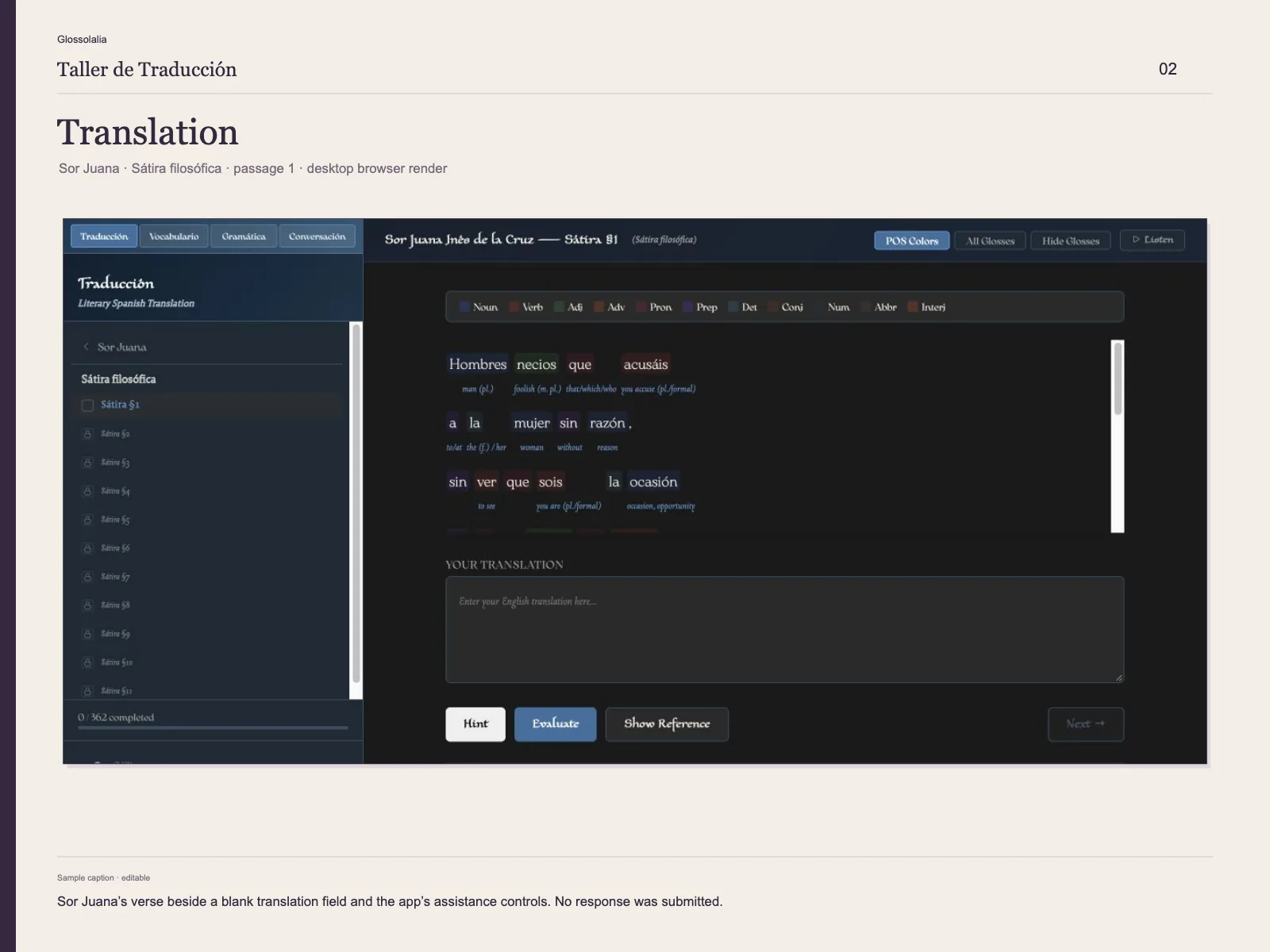Image resolution: width=1270 pixels, height=952 pixels.
Task: Click the gloss 'occasion, opportunity'
Action: tap(660, 506)
